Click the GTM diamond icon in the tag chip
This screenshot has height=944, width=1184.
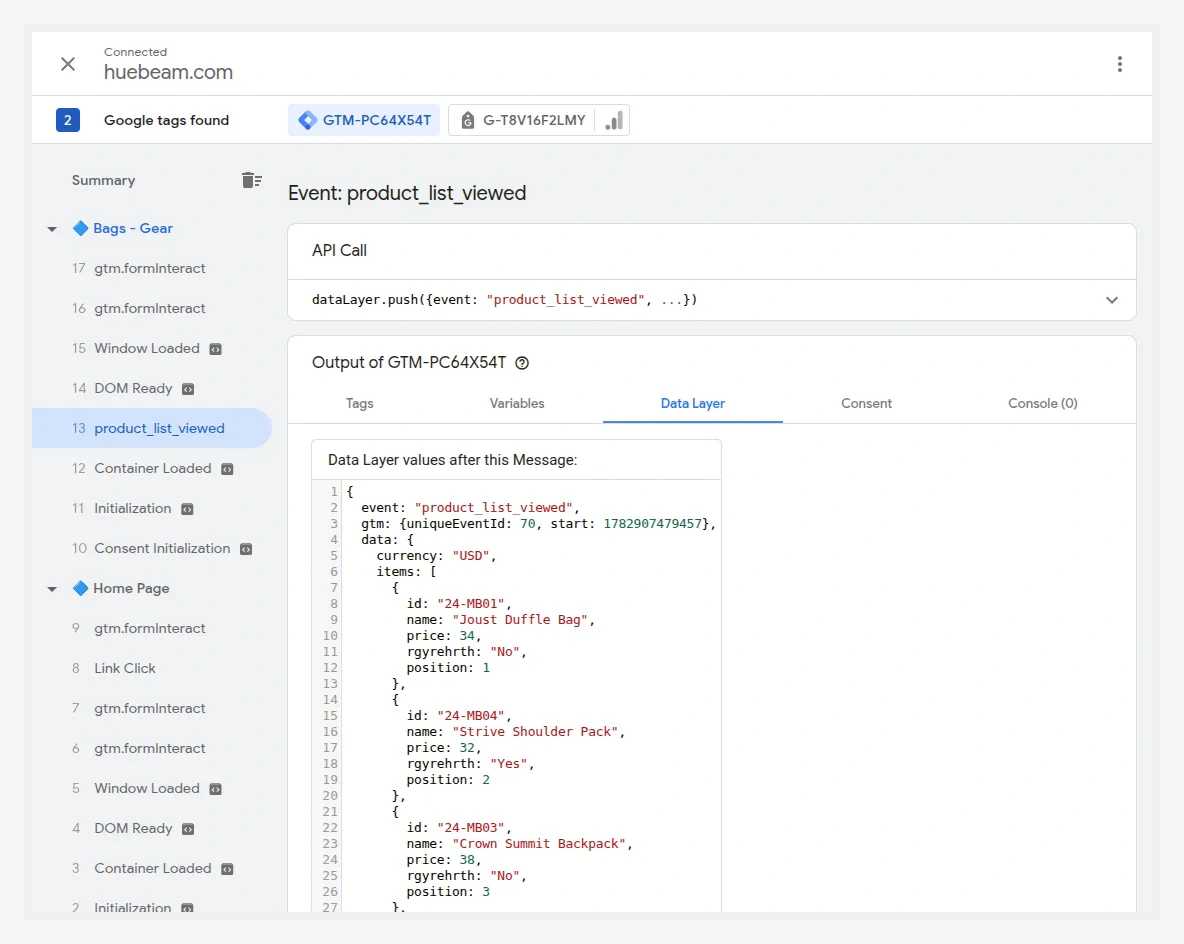[x=307, y=120]
